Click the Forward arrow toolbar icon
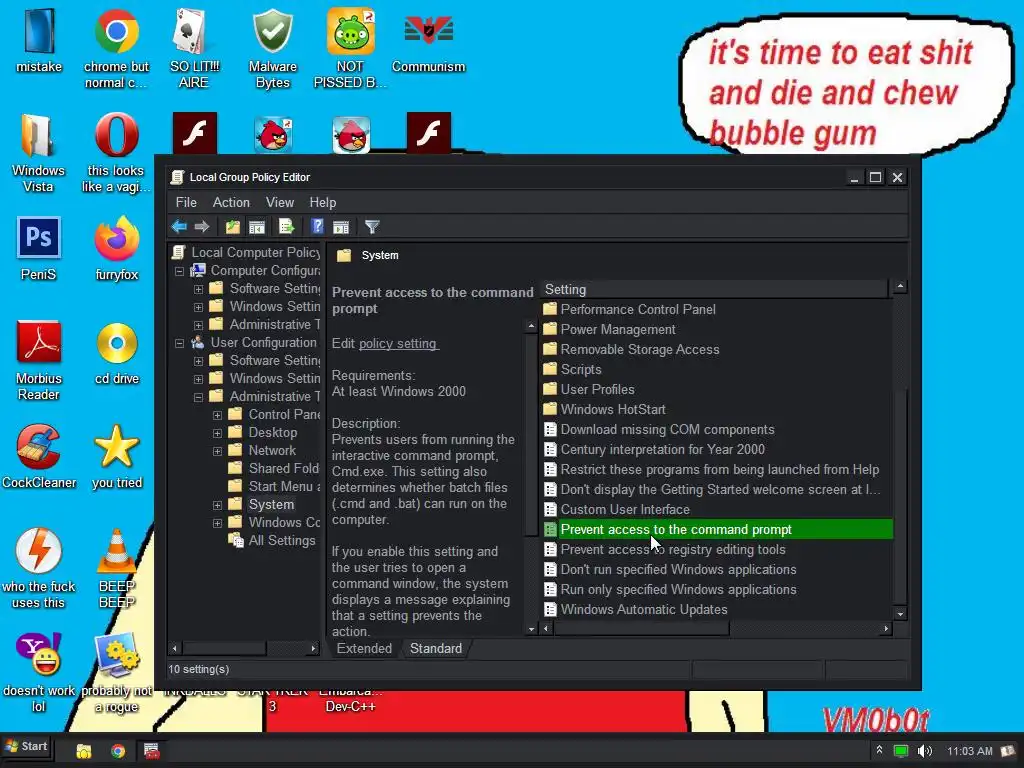The image size is (1024, 768). pyautogui.click(x=202, y=227)
